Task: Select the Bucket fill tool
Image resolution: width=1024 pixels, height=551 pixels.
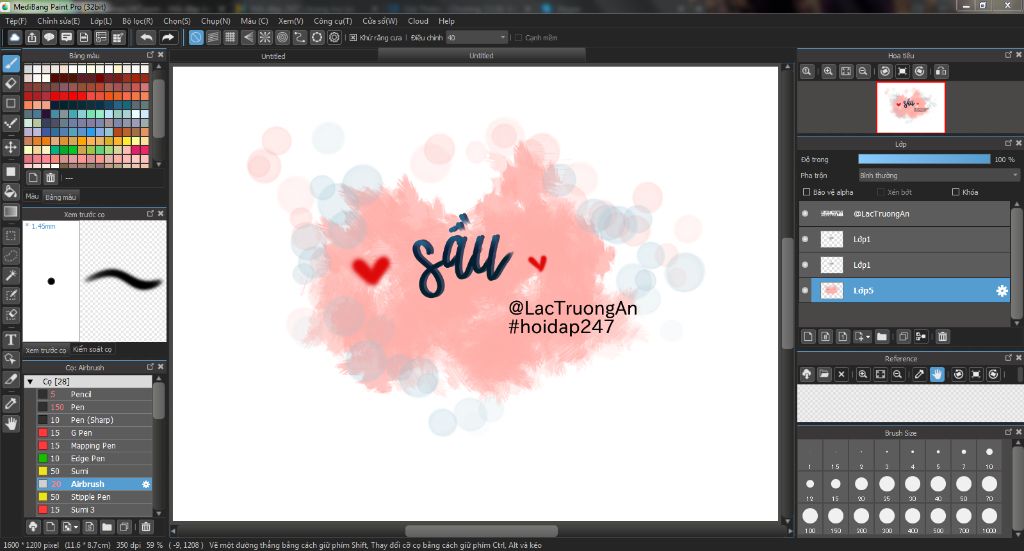Action: 10,191
